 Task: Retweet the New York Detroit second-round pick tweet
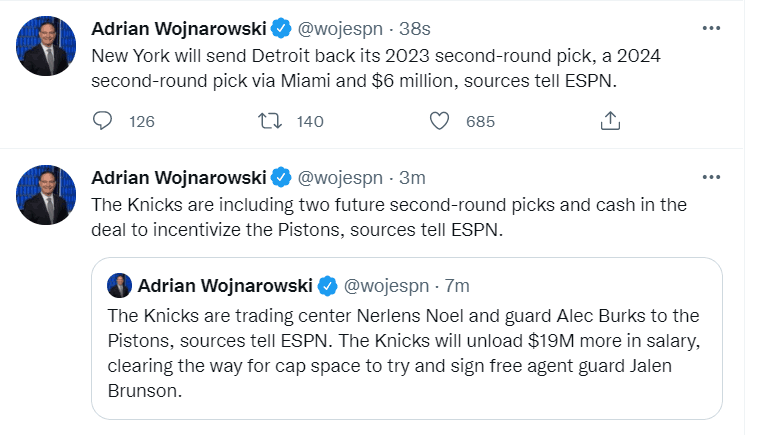270,121
